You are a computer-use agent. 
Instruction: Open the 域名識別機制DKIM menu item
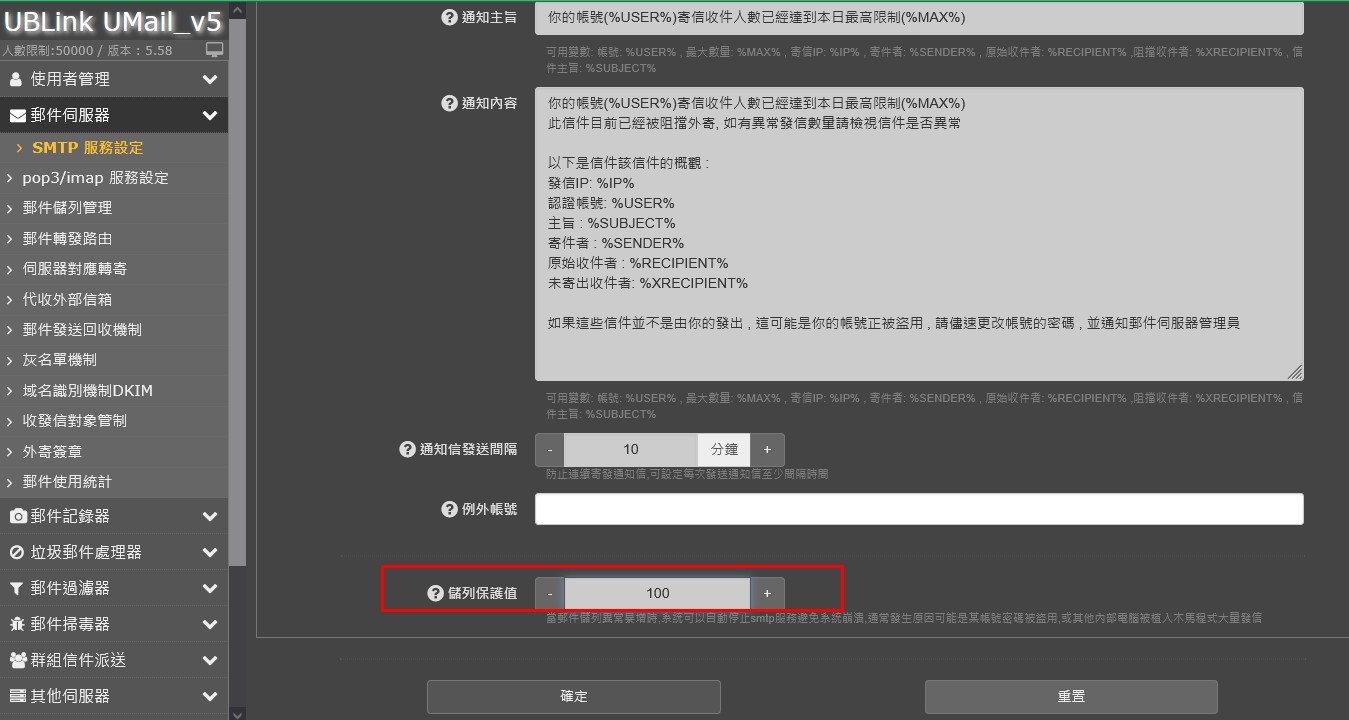point(87,390)
